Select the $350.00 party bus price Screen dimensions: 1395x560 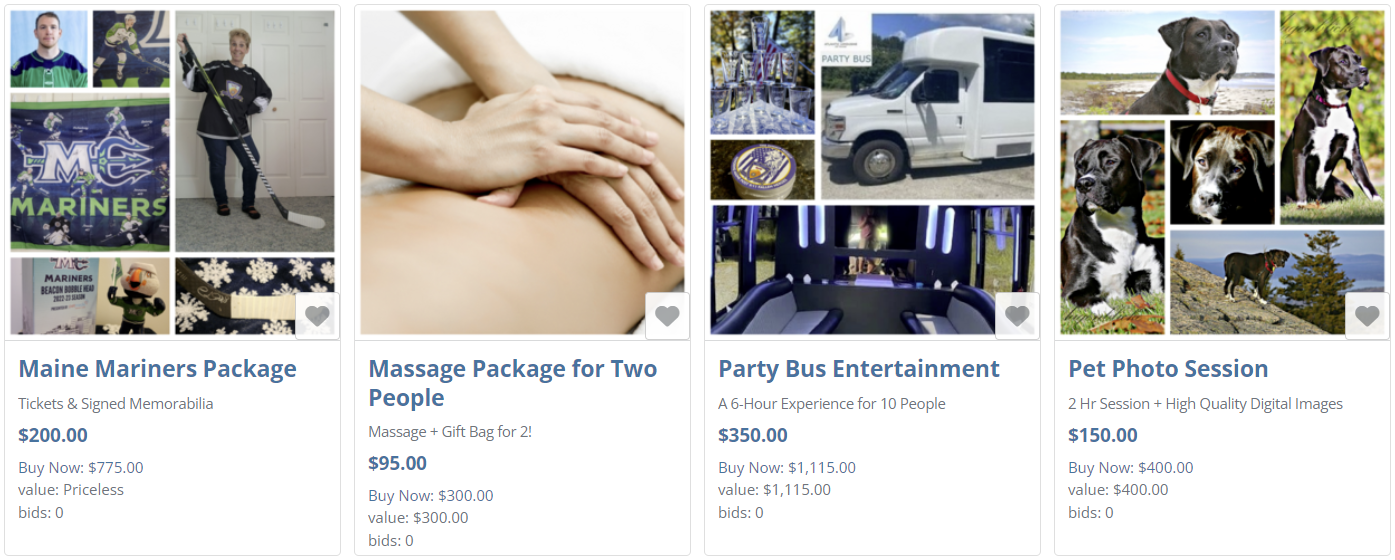click(x=753, y=435)
